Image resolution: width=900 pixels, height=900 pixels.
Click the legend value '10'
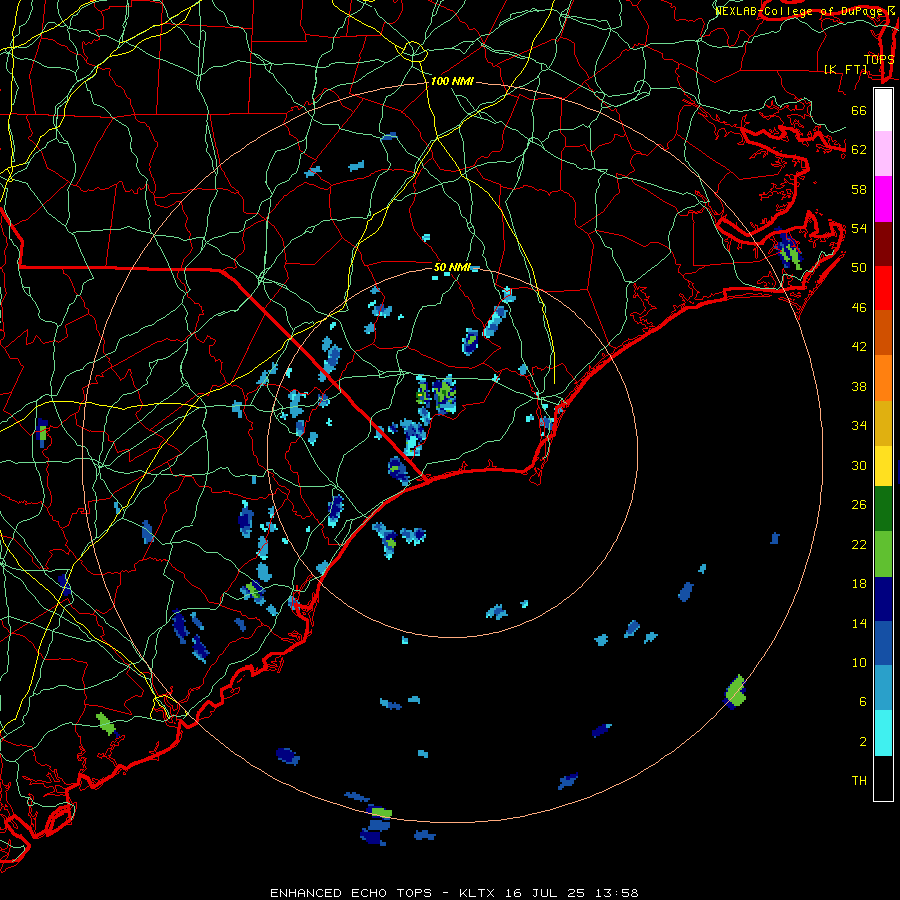(x=859, y=662)
